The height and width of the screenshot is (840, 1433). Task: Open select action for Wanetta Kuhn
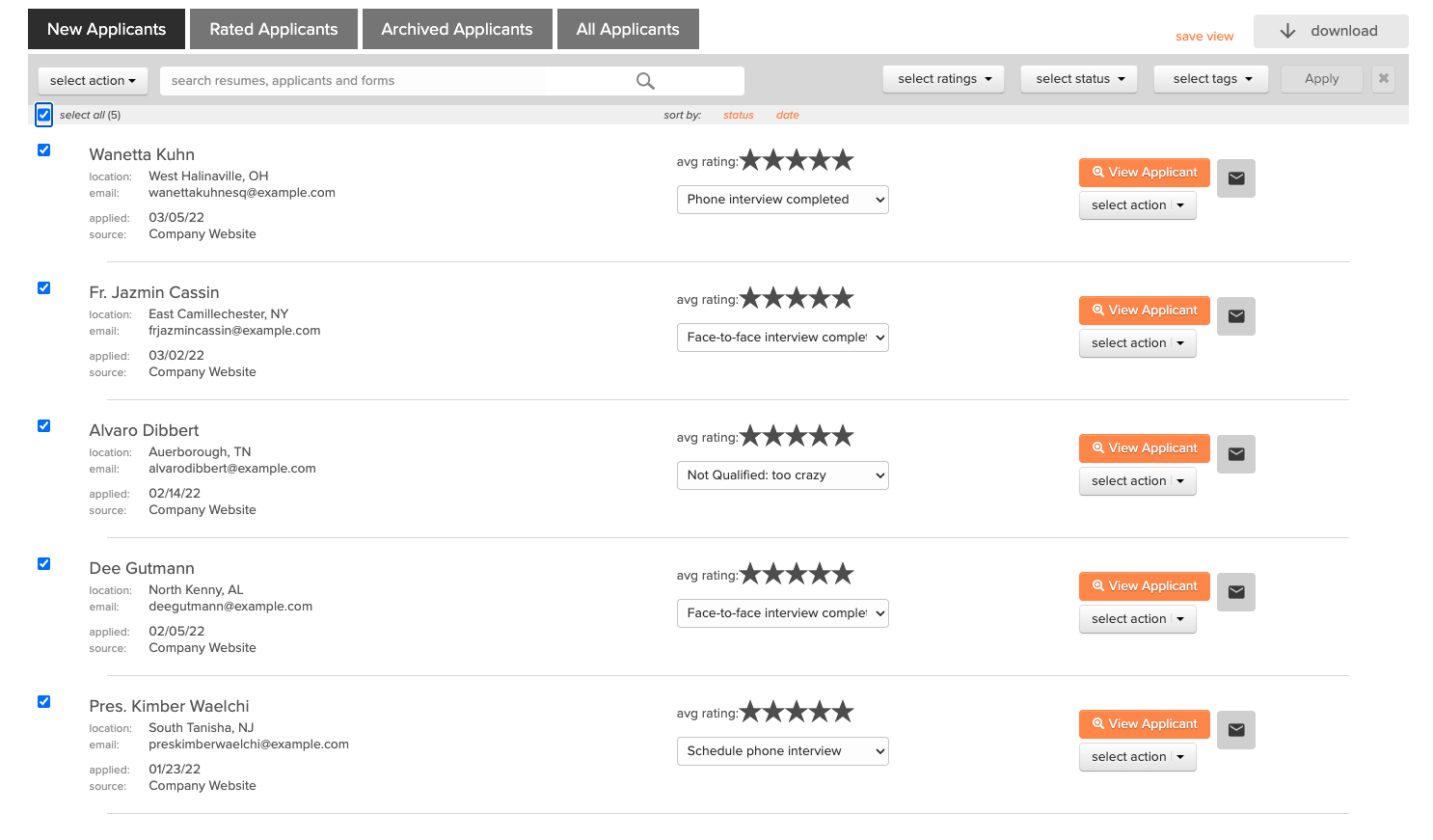(1138, 205)
